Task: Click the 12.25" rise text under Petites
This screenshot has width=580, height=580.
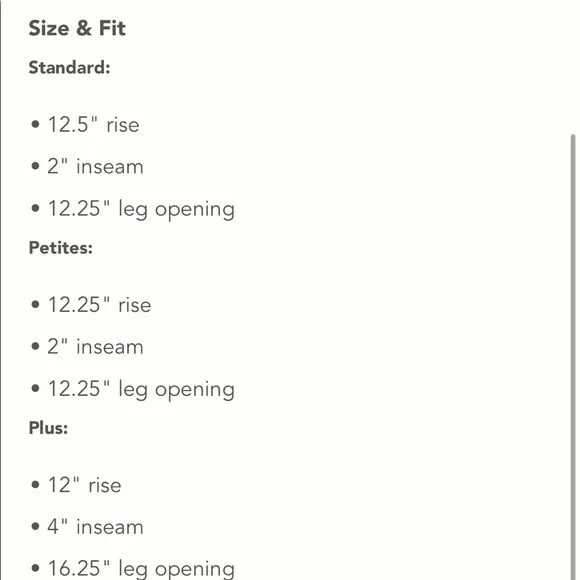Action: tap(100, 305)
